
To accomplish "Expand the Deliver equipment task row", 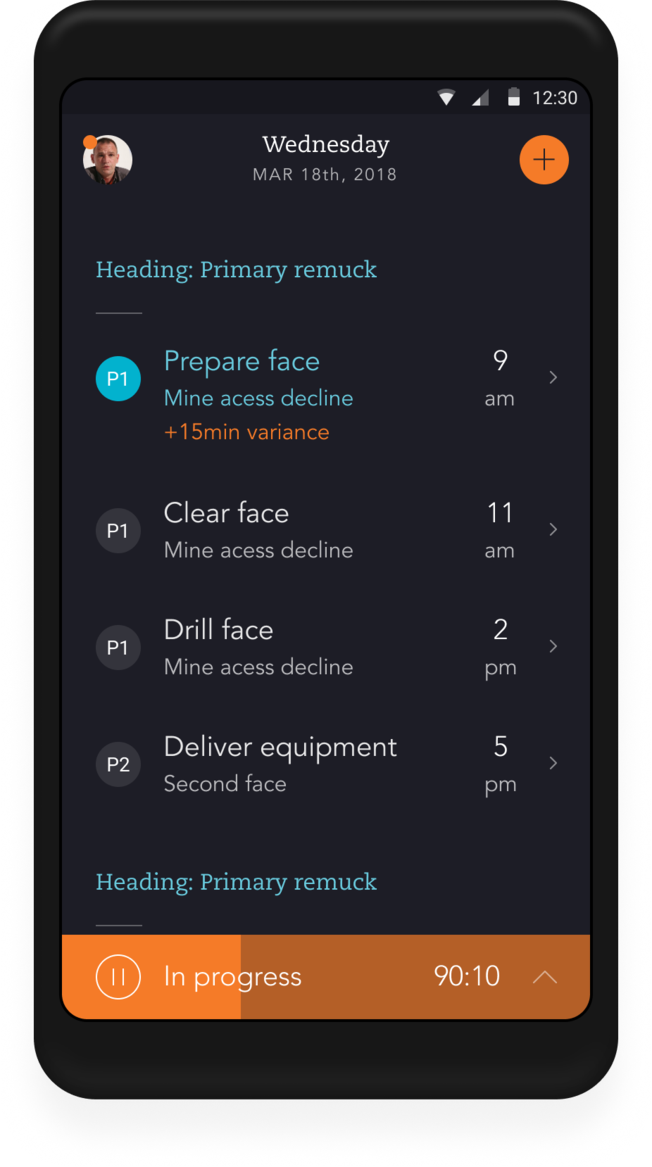I will [x=553, y=763].
